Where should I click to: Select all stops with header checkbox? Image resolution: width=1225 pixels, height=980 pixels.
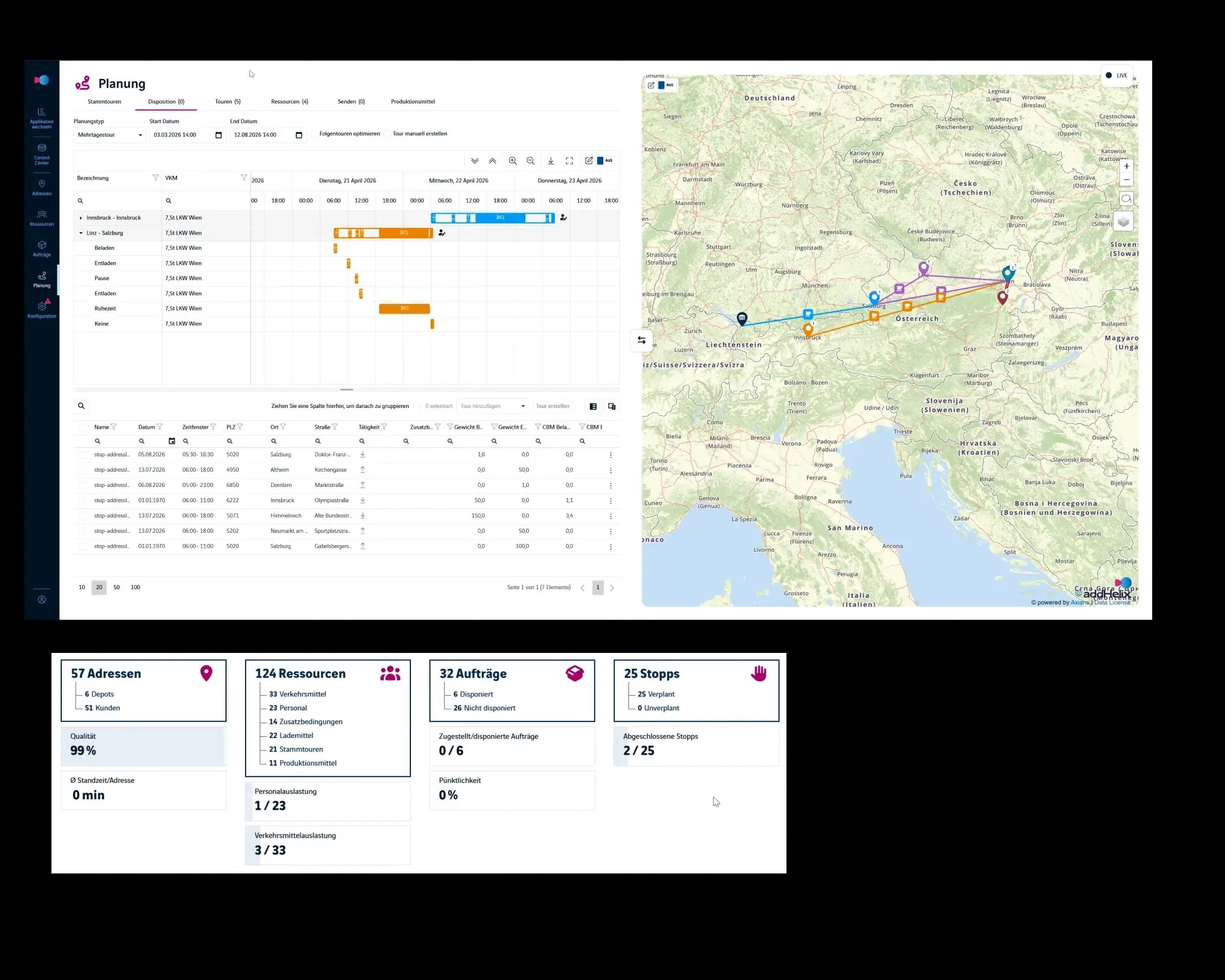pos(82,428)
